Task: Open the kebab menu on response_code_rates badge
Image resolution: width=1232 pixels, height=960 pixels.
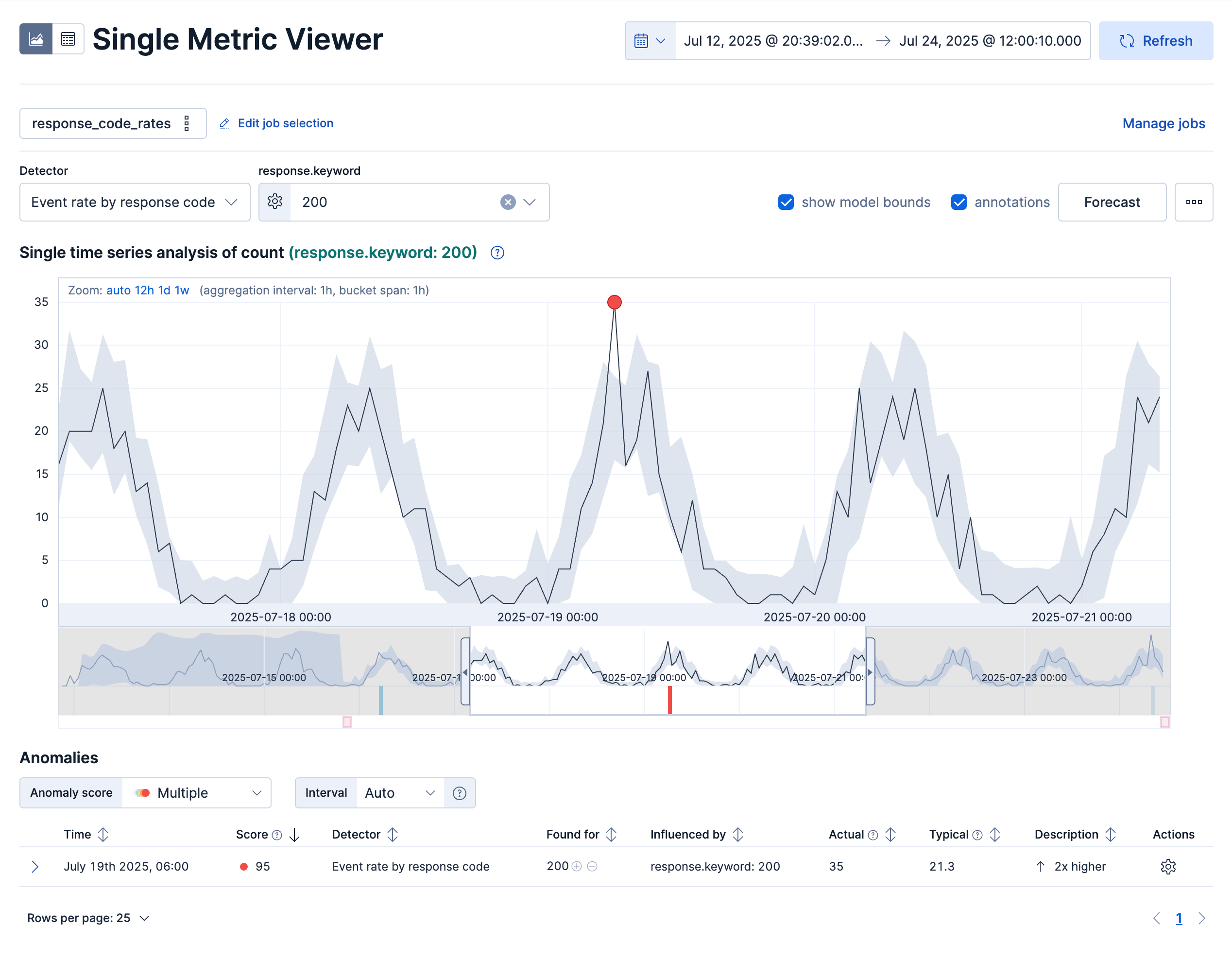Action: tap(186, 123)
